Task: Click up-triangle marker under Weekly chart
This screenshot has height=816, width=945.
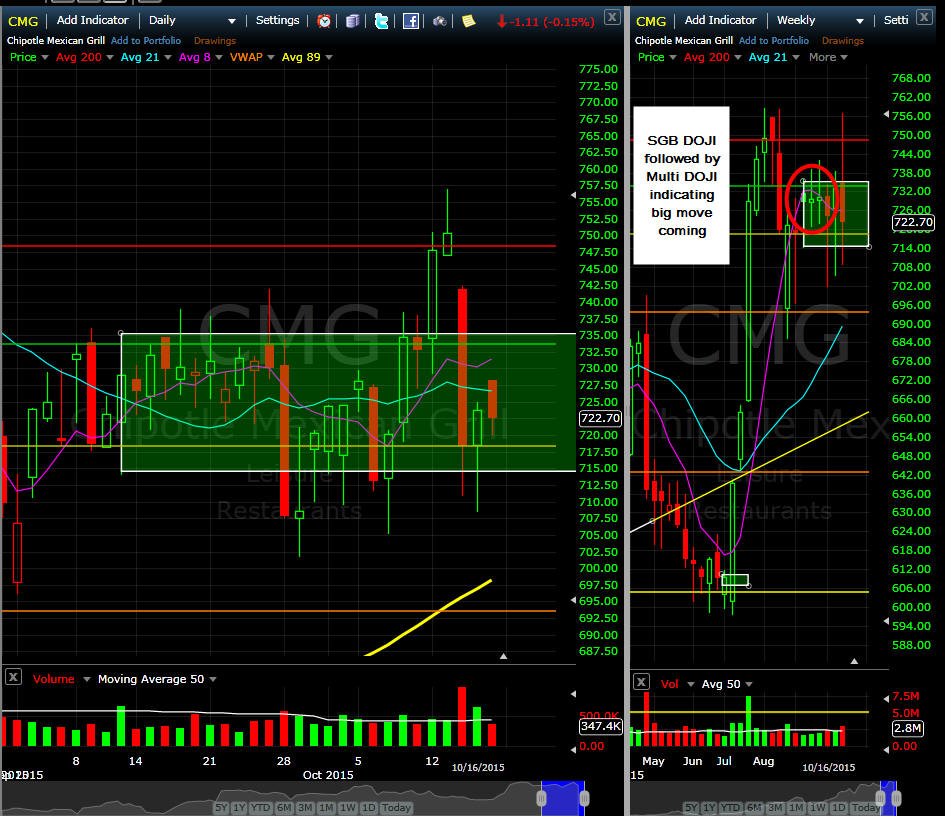Action: (854, 661)
